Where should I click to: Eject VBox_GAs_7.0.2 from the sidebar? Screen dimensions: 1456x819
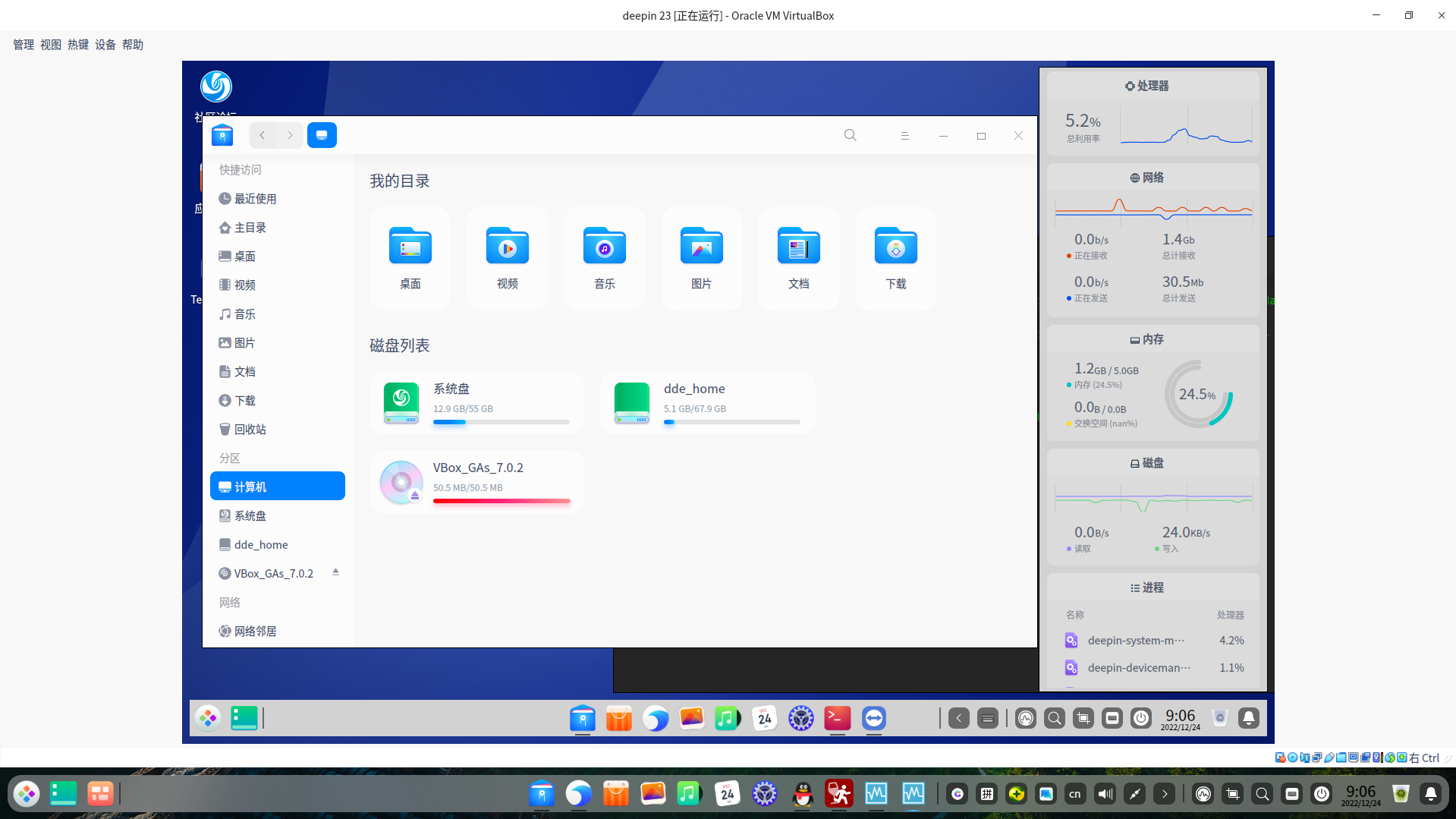(335, 572)
